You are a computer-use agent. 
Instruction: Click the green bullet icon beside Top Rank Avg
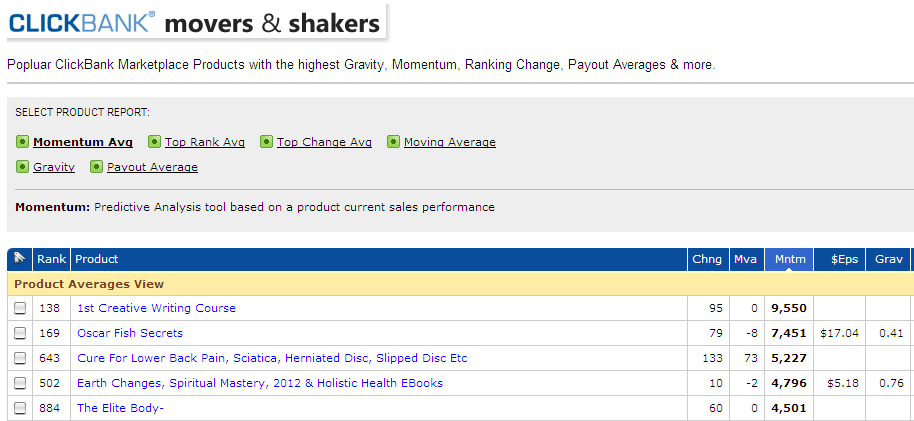tap(154, 142)
